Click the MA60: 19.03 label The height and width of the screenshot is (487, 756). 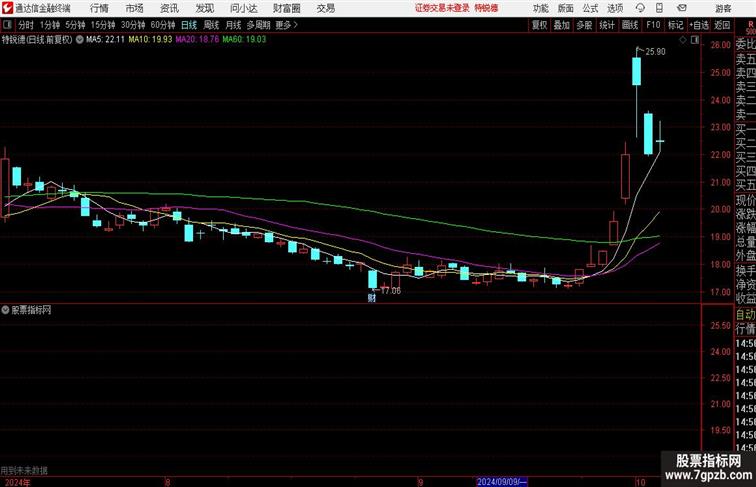tap(244, 40)
